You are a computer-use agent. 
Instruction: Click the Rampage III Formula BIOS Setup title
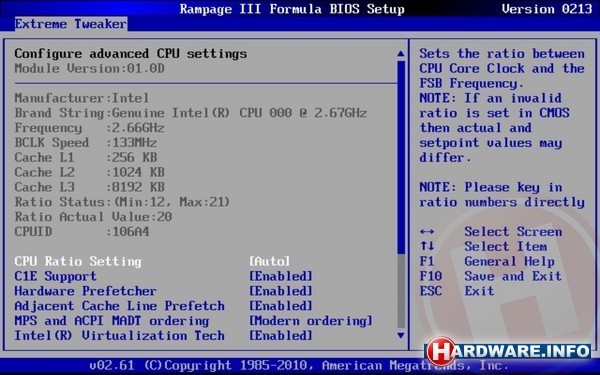click(292, 9)
